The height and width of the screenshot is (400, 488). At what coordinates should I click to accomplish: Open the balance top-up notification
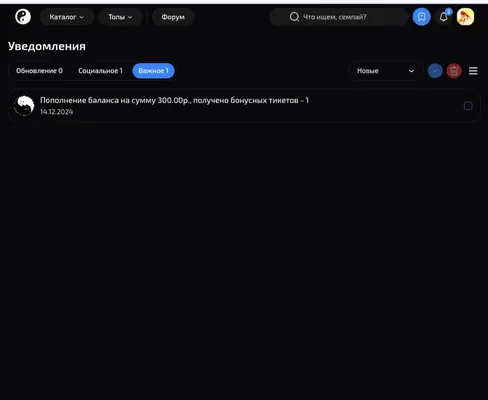tap(244, 106)
